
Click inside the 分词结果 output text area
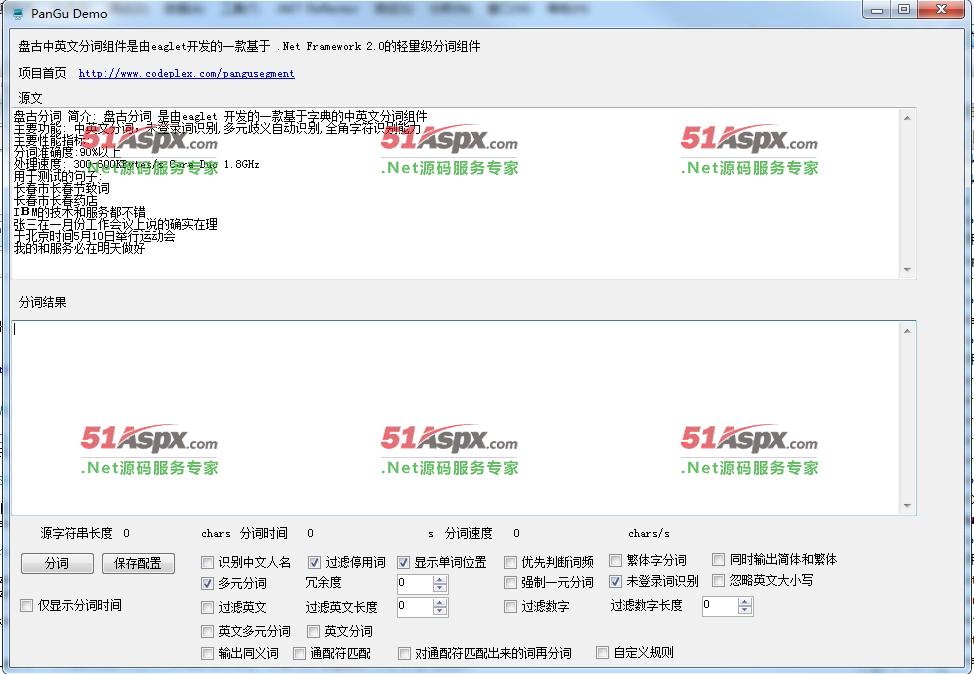(456, 417)
